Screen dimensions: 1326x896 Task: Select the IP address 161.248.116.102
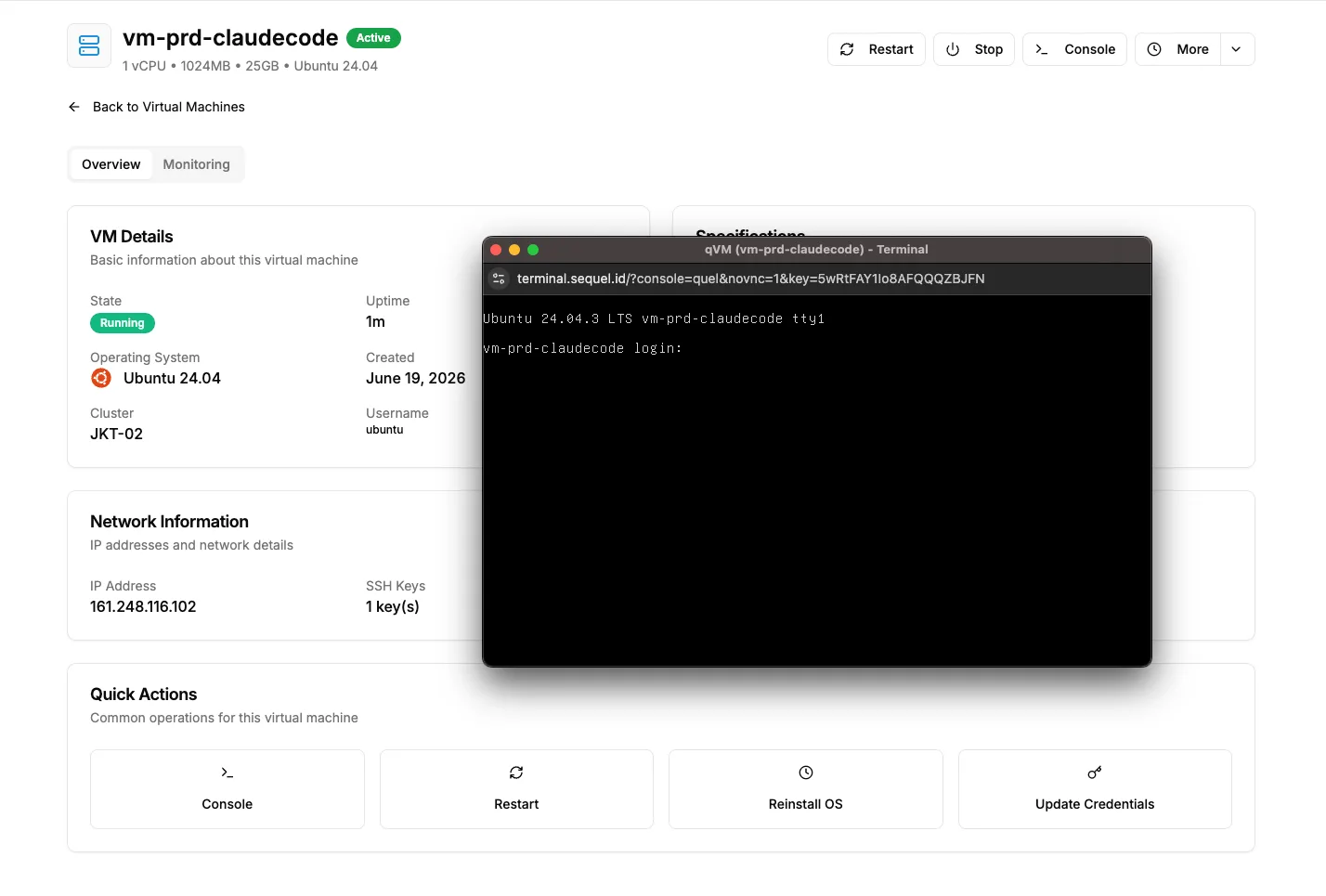143,606
